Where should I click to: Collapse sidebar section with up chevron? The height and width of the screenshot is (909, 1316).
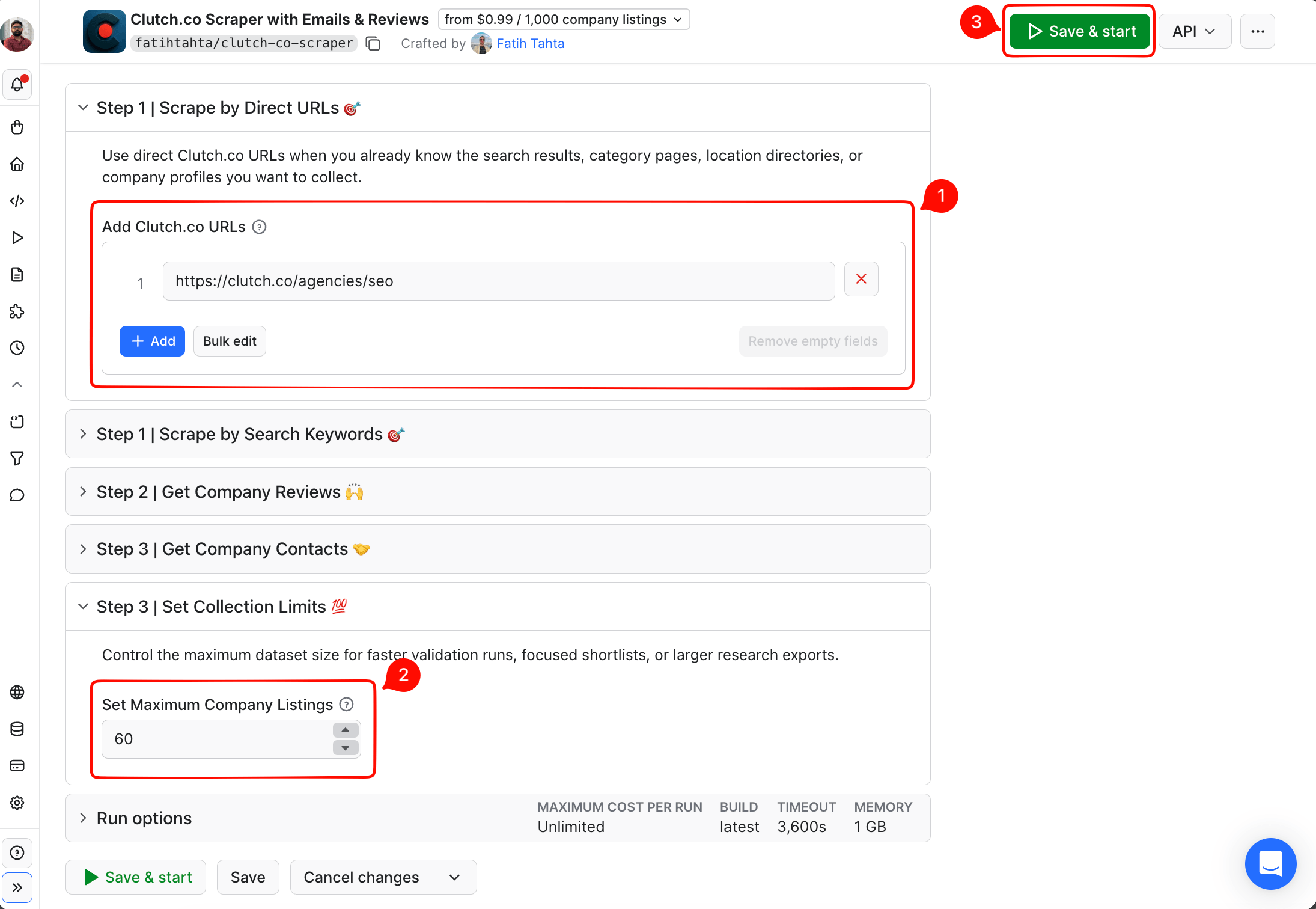click(17, 385)
